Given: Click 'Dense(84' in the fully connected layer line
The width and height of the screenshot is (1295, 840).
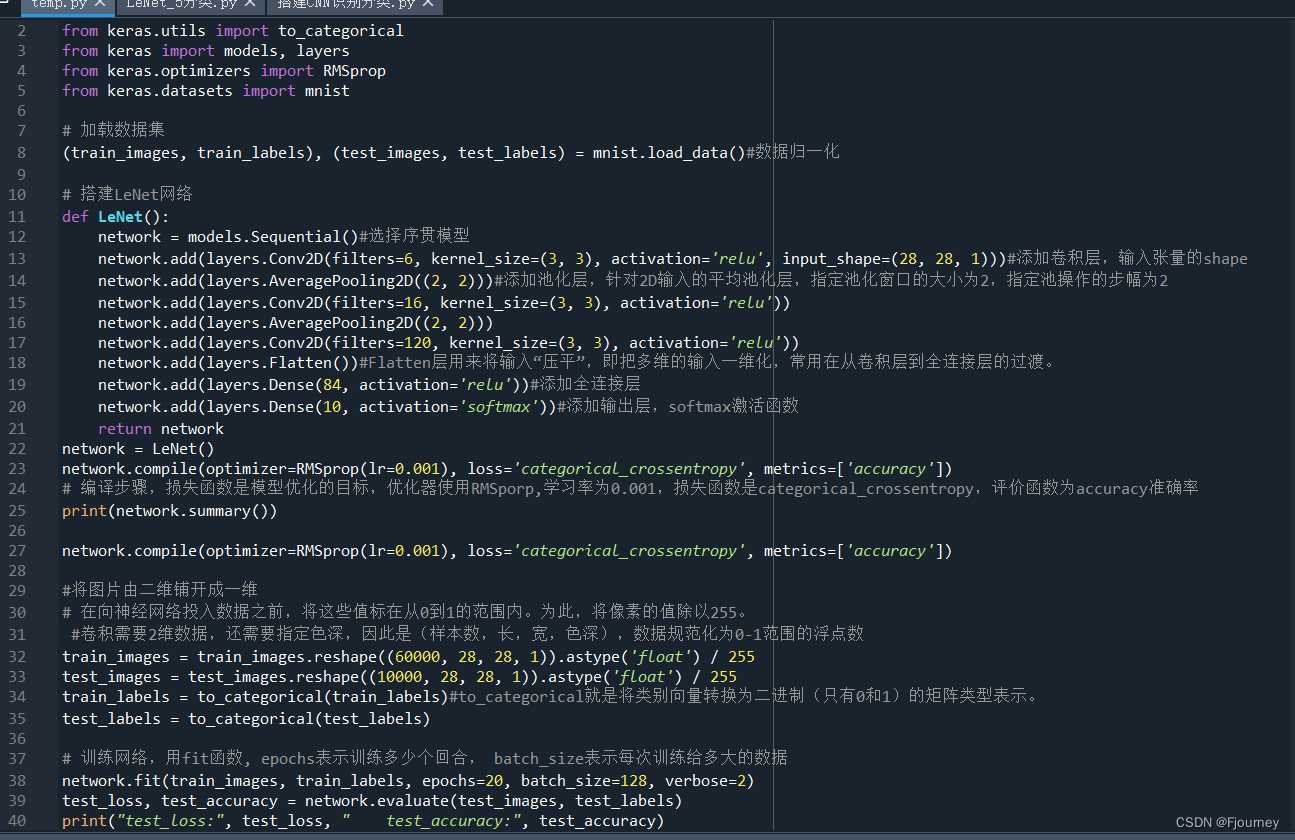Looking at the screenshot, I should tap(305, 385).
